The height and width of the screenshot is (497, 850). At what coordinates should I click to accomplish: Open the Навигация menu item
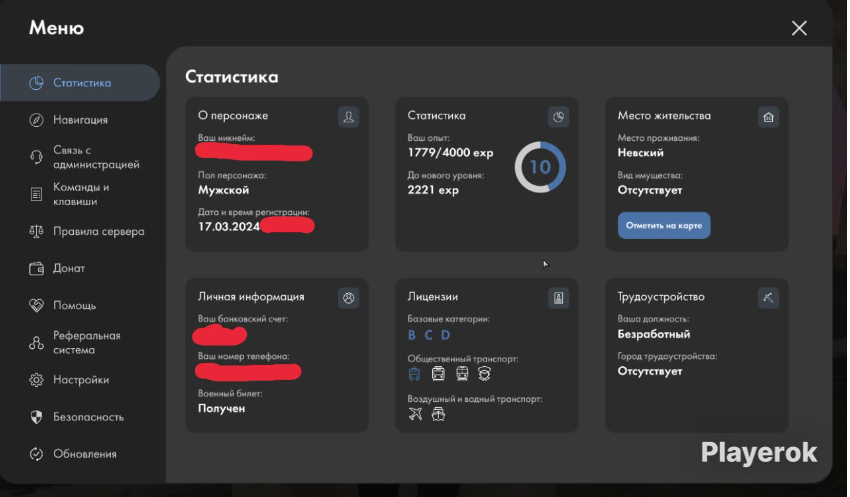point(80,120)
